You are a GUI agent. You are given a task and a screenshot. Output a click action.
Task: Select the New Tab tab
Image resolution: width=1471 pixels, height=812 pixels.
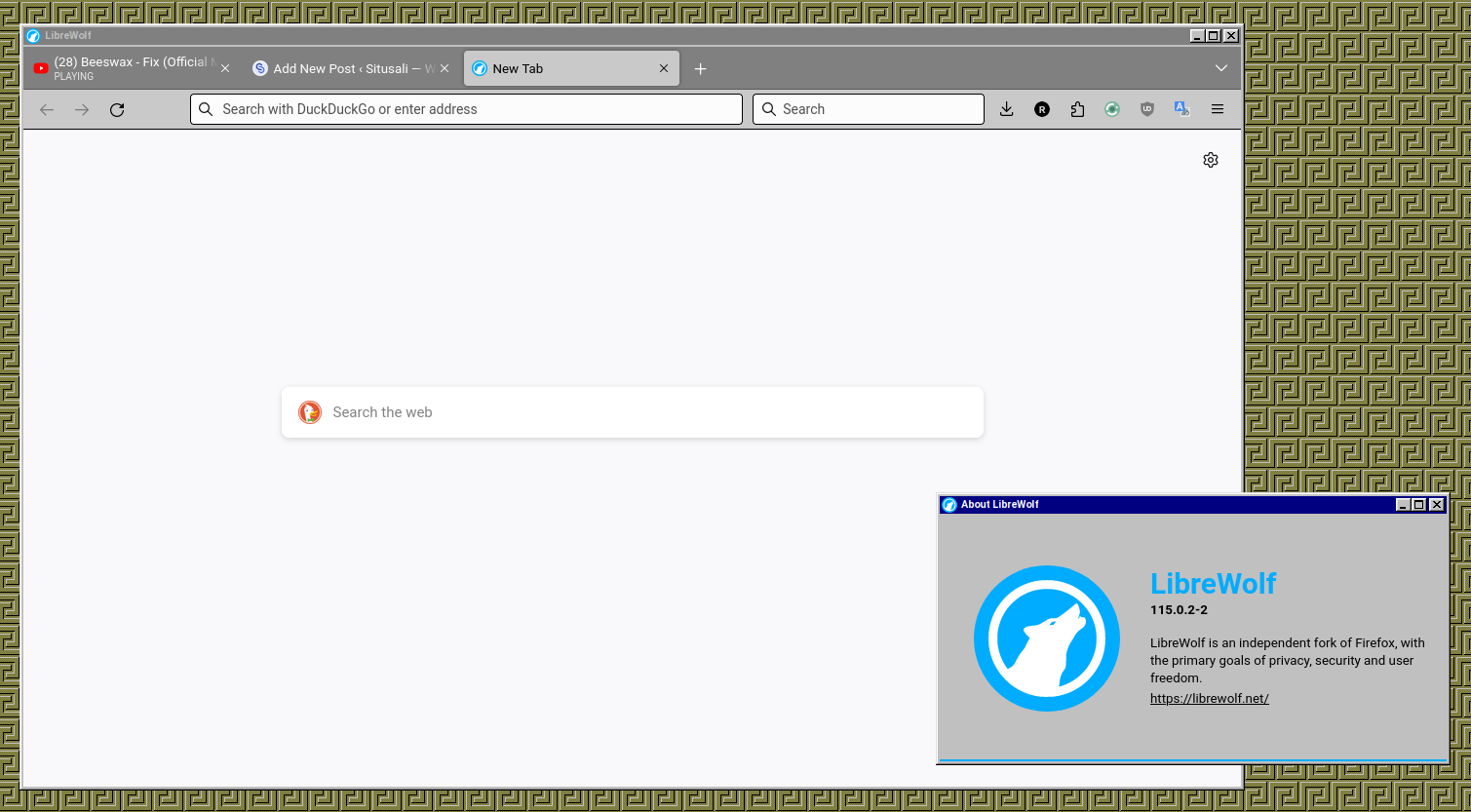[571, 68]
